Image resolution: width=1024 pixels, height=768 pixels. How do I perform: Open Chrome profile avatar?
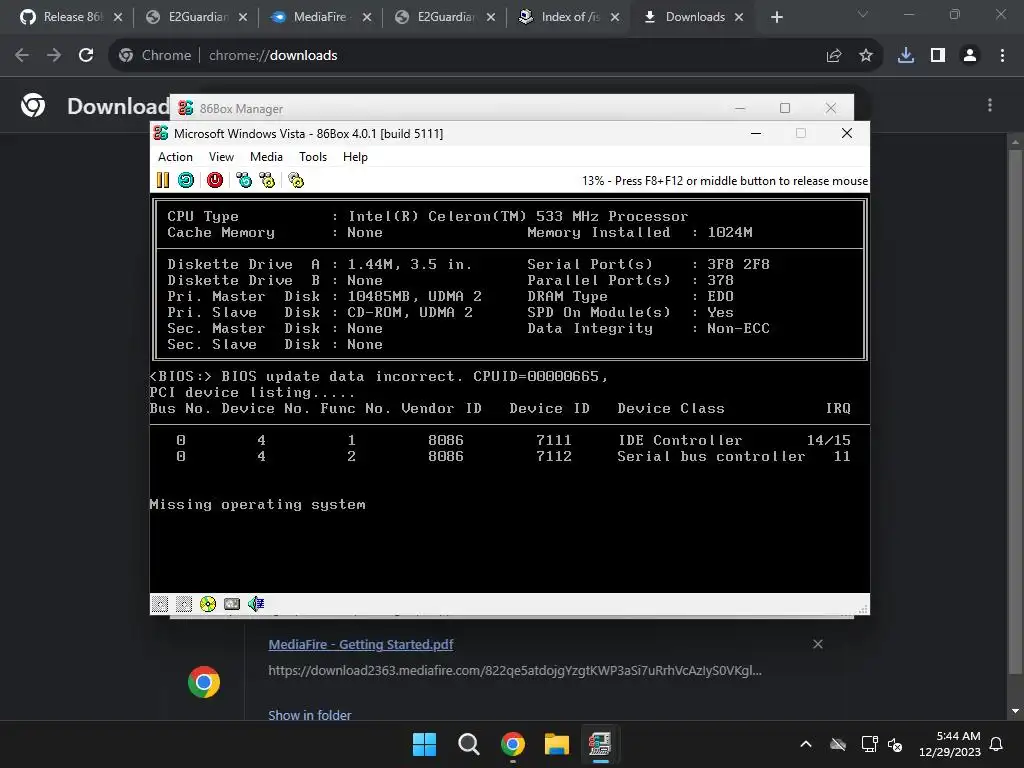pos(970,56)
